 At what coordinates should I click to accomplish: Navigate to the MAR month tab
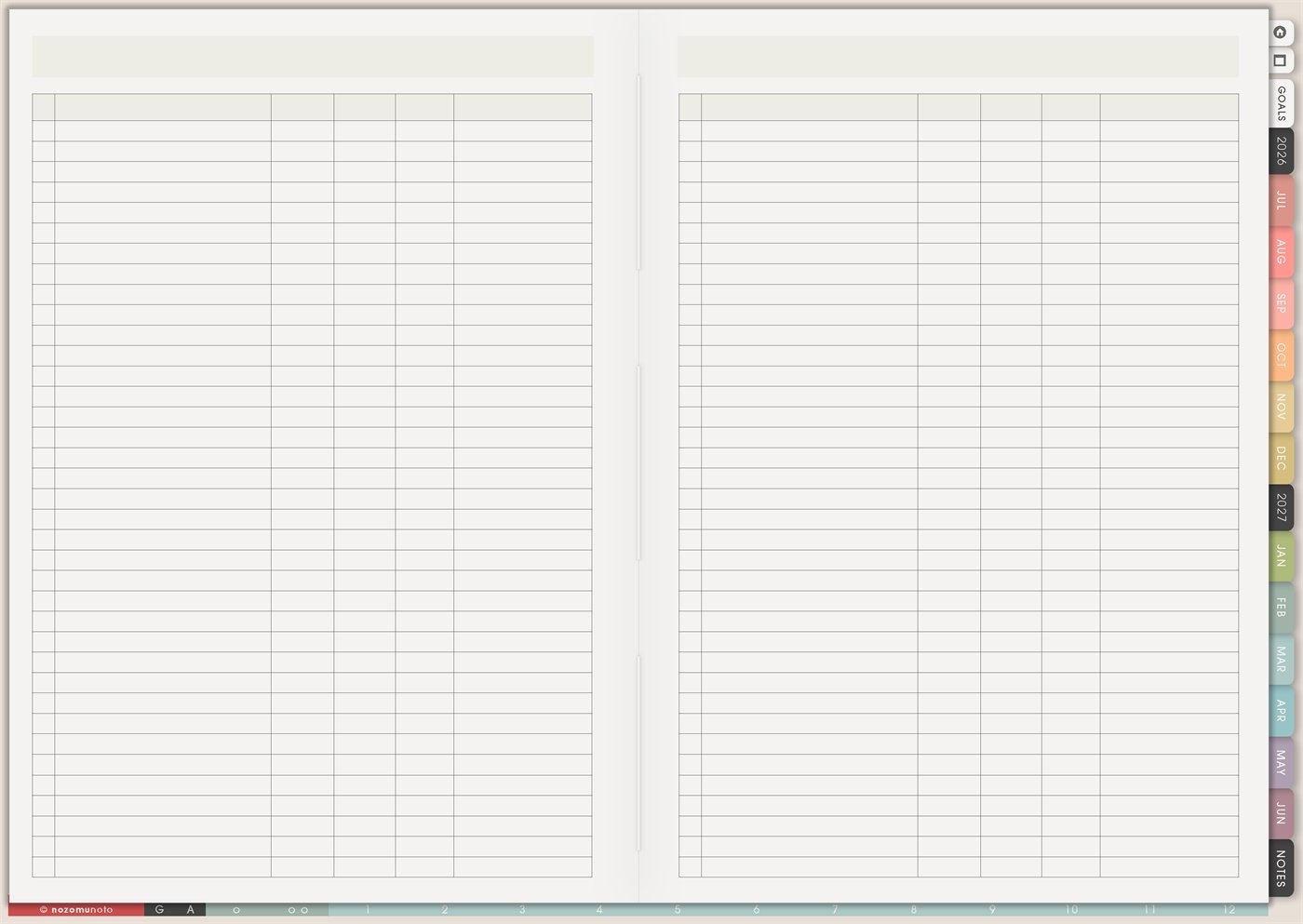coord(1281,660)
